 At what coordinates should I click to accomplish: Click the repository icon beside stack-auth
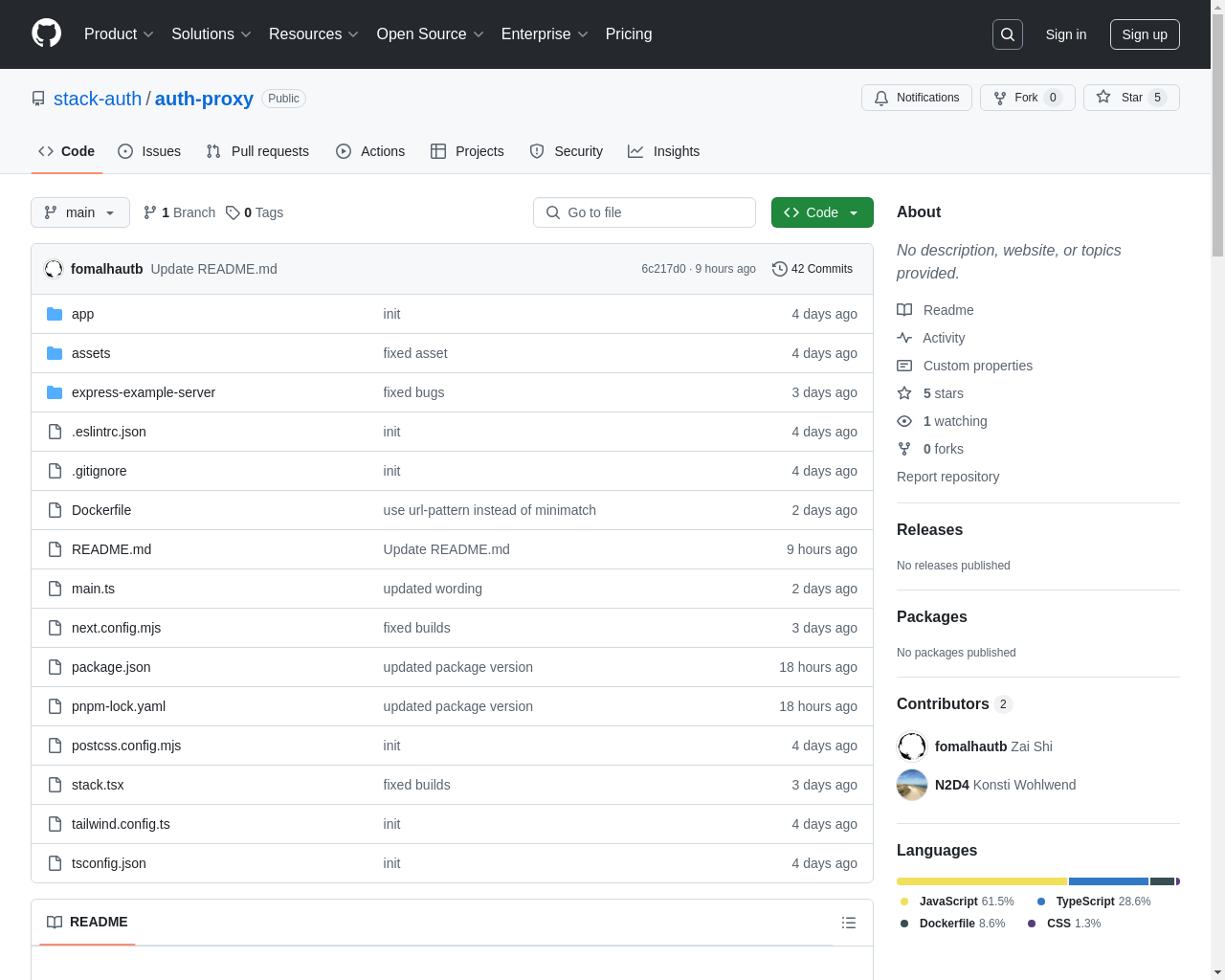tap(38, 99)
